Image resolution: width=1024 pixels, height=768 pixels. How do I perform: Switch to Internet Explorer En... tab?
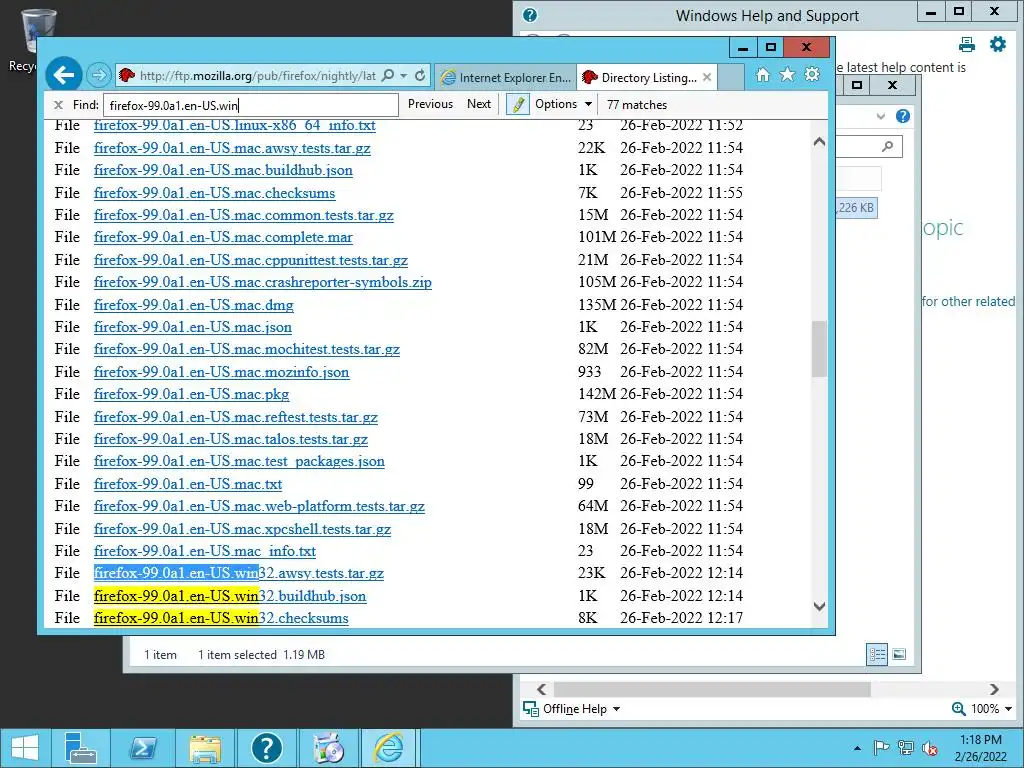coord(505,77)
